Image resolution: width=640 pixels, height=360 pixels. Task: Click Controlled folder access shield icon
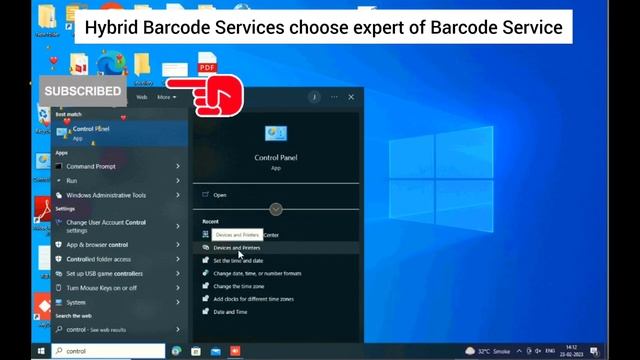[59, 259]
